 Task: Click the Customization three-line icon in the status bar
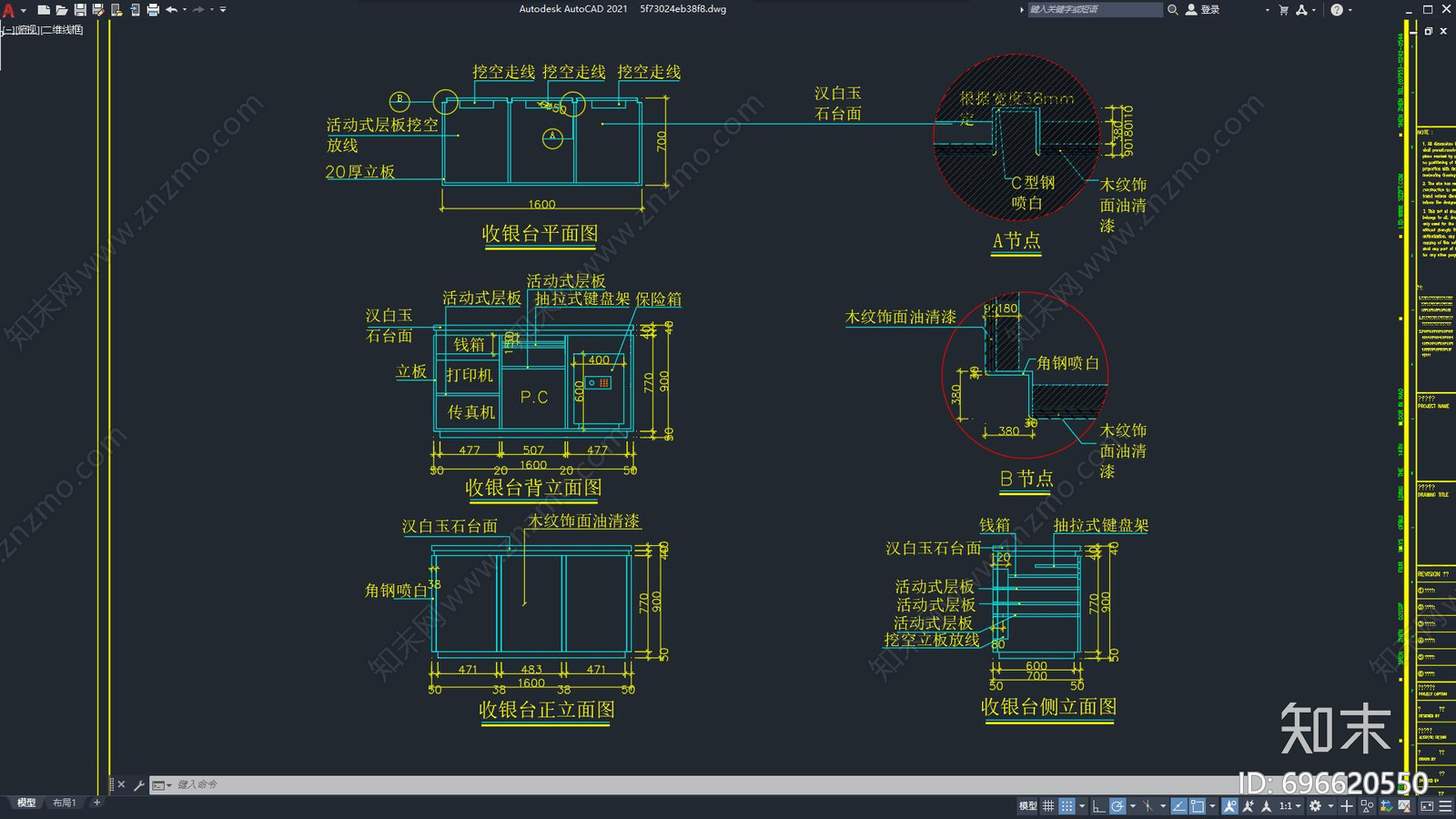pos(1445,806)
